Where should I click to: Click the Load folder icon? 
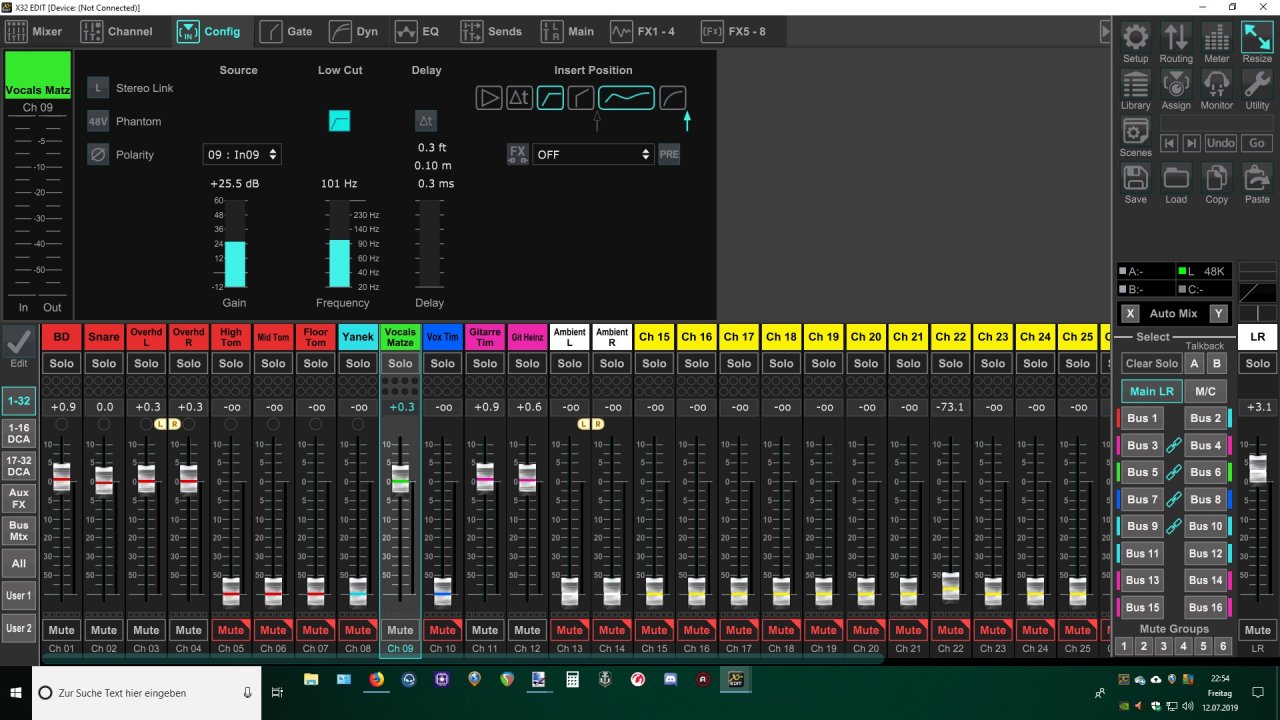pos(1176,178)
